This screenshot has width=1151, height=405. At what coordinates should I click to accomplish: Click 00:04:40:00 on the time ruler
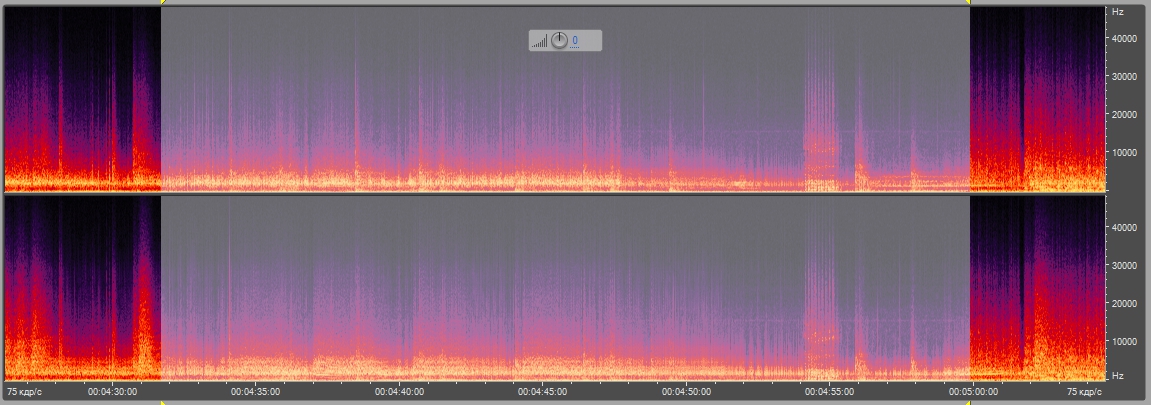click(x=399, y=392)
